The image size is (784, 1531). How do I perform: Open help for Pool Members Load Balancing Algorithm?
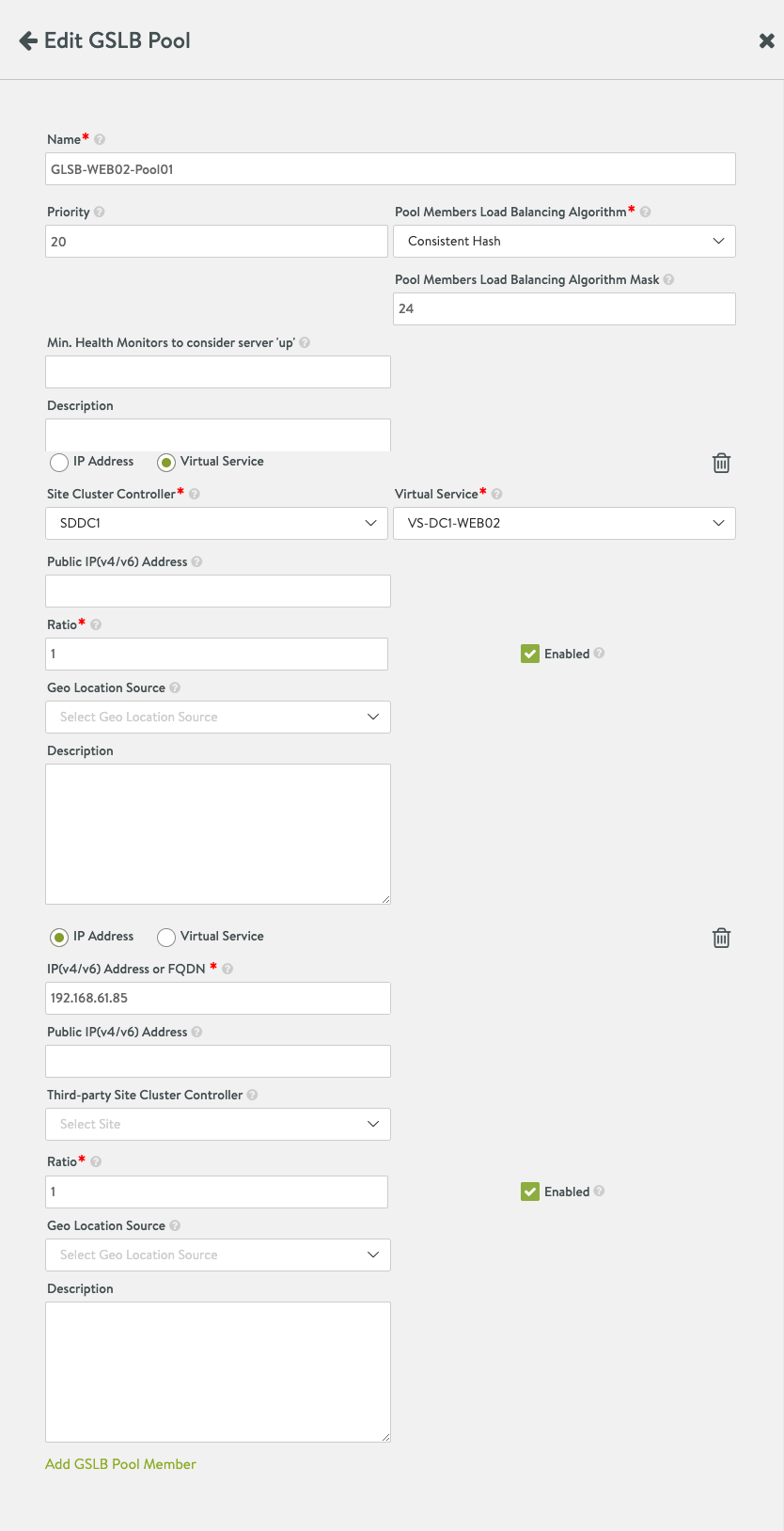tap(646, 212)
